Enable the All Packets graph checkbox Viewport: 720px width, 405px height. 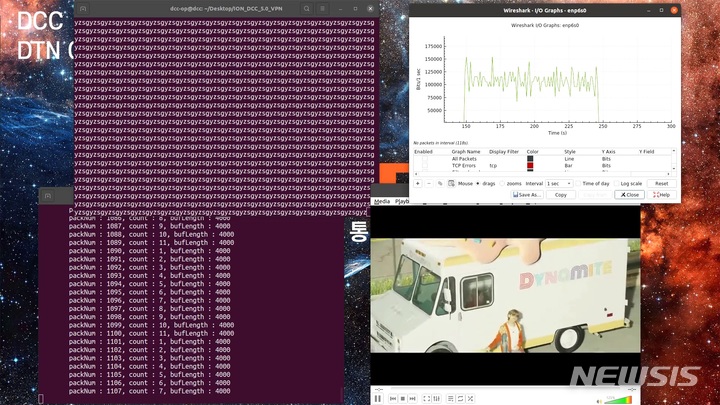pyautogui.click(x=423, y=159)
